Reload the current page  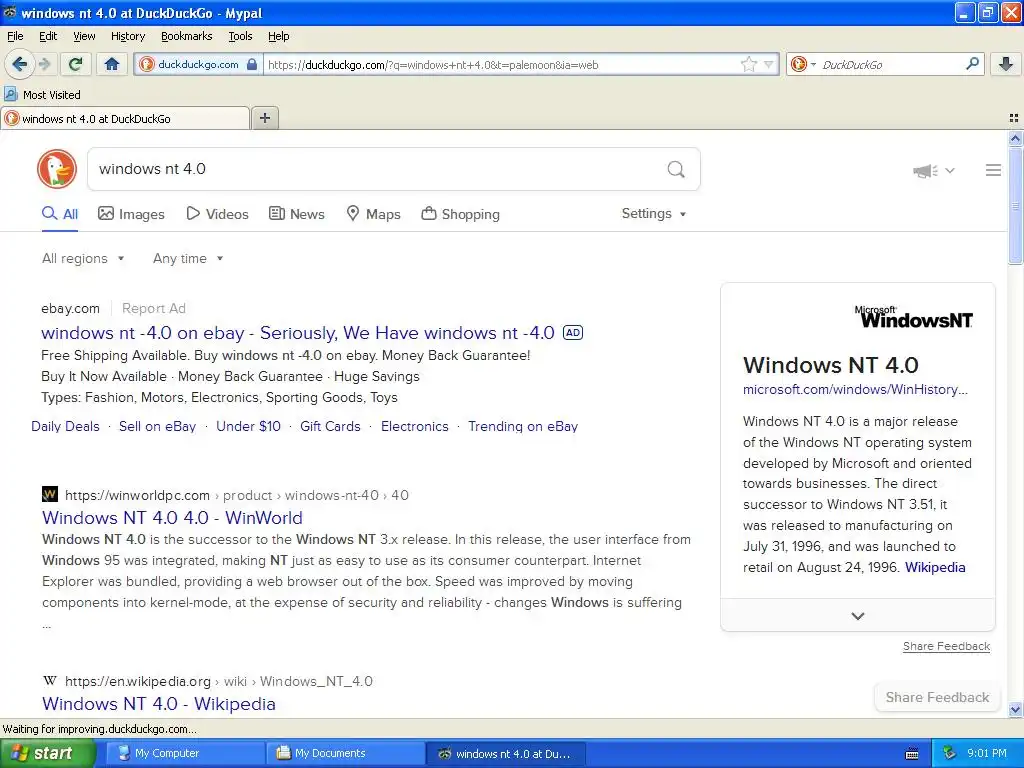tap(76, 64)
